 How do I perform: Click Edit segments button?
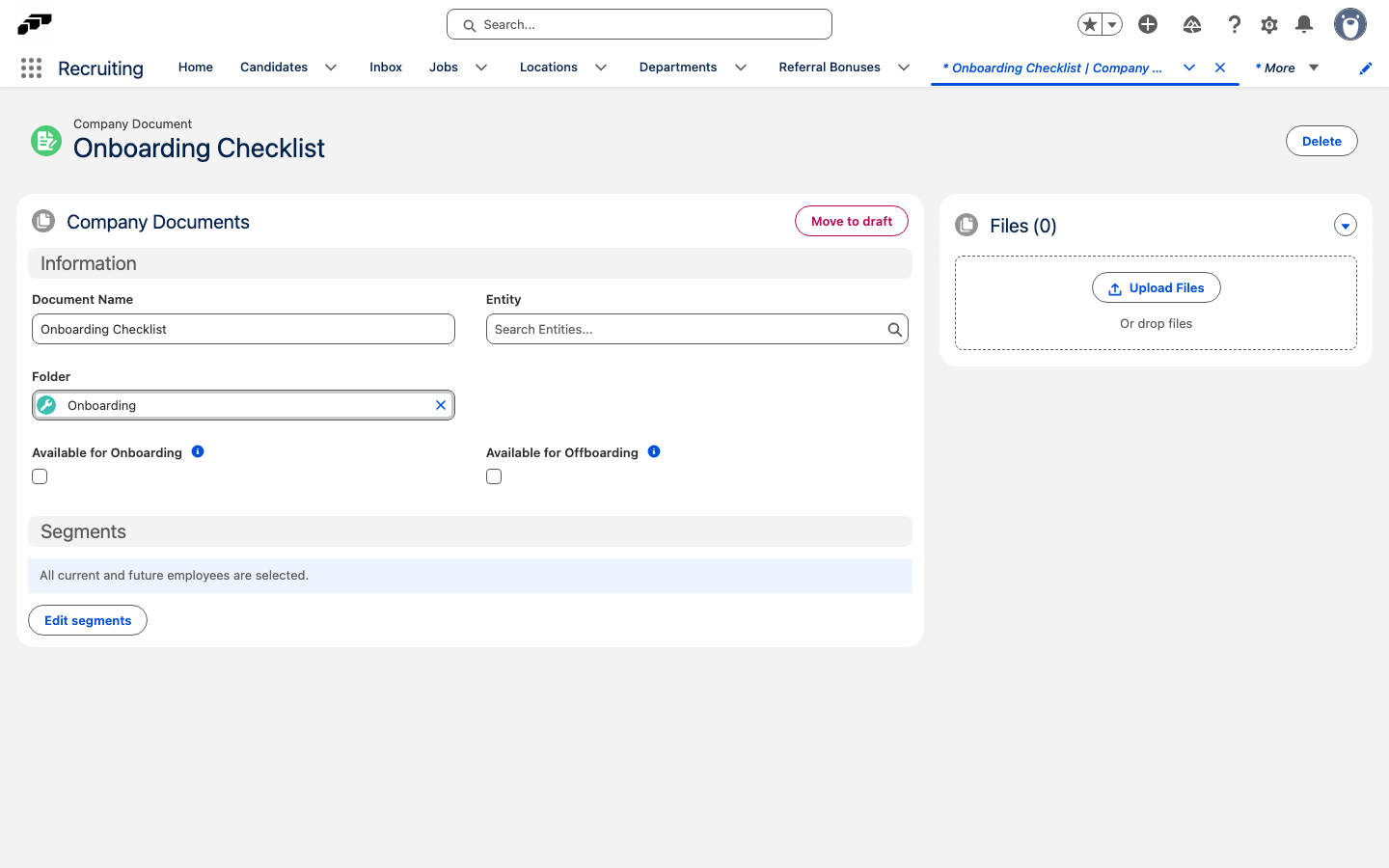[88, 620]
